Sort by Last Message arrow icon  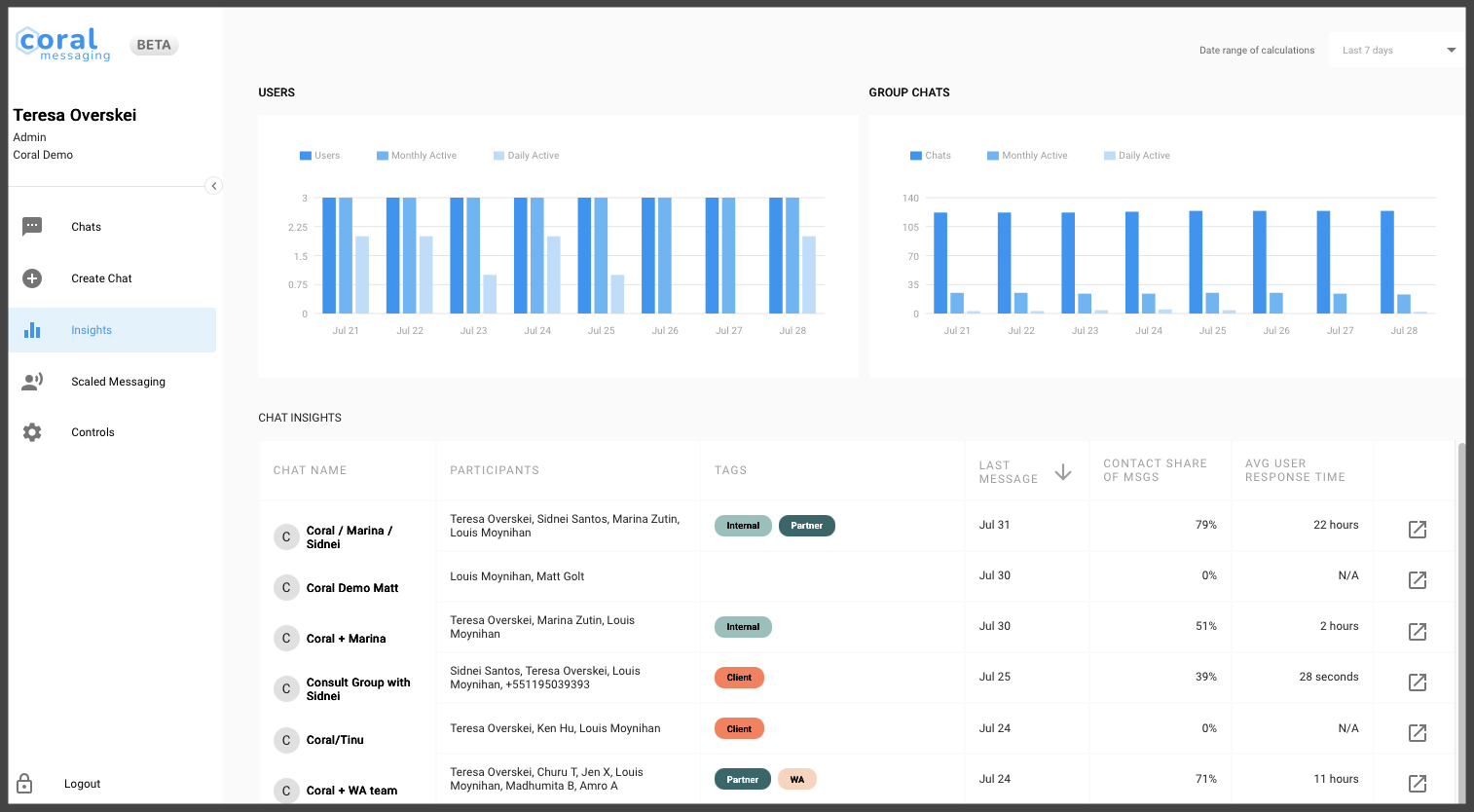1063,472
